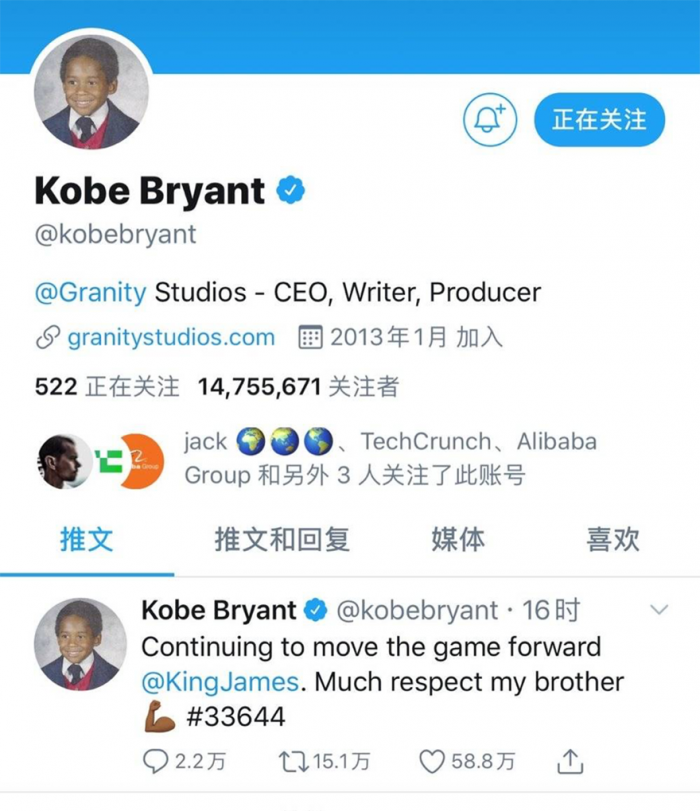Screen dimensions: 700x811
Task: Open the Alibaba Group orange avatar
Action: pos(140,461)
